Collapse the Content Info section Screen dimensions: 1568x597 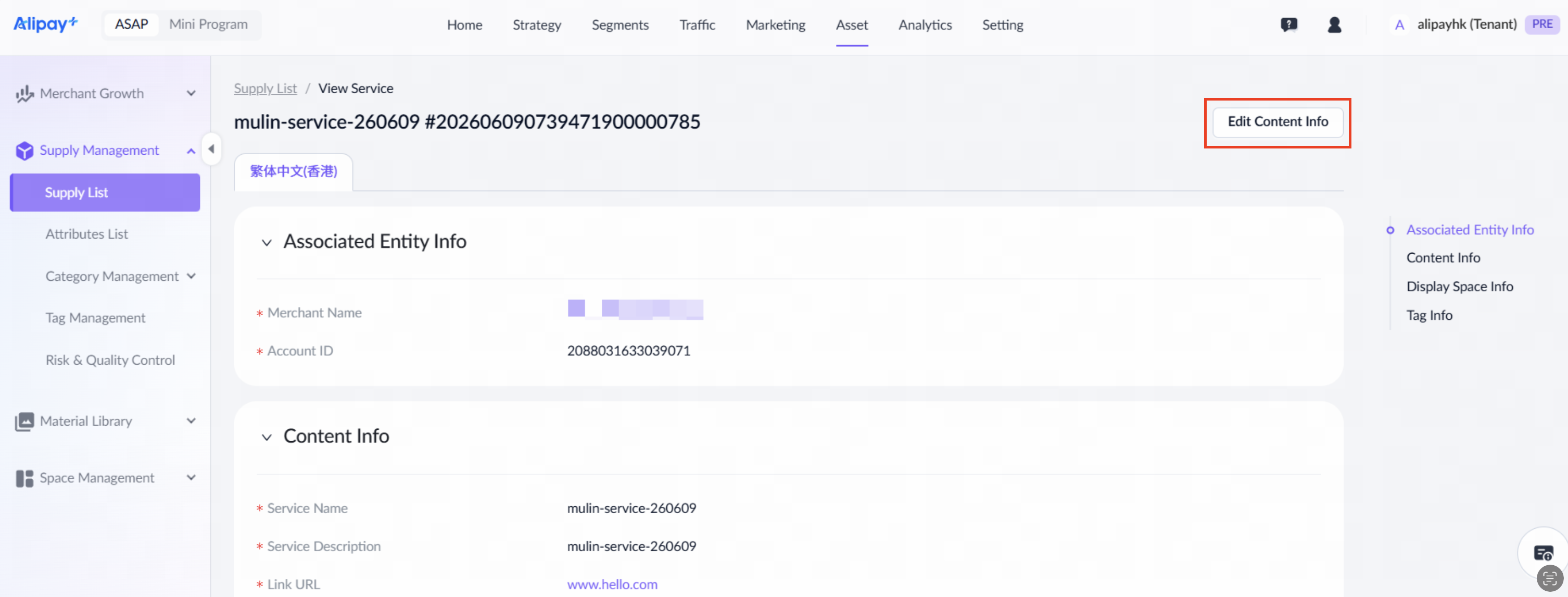tap(267, 438)
